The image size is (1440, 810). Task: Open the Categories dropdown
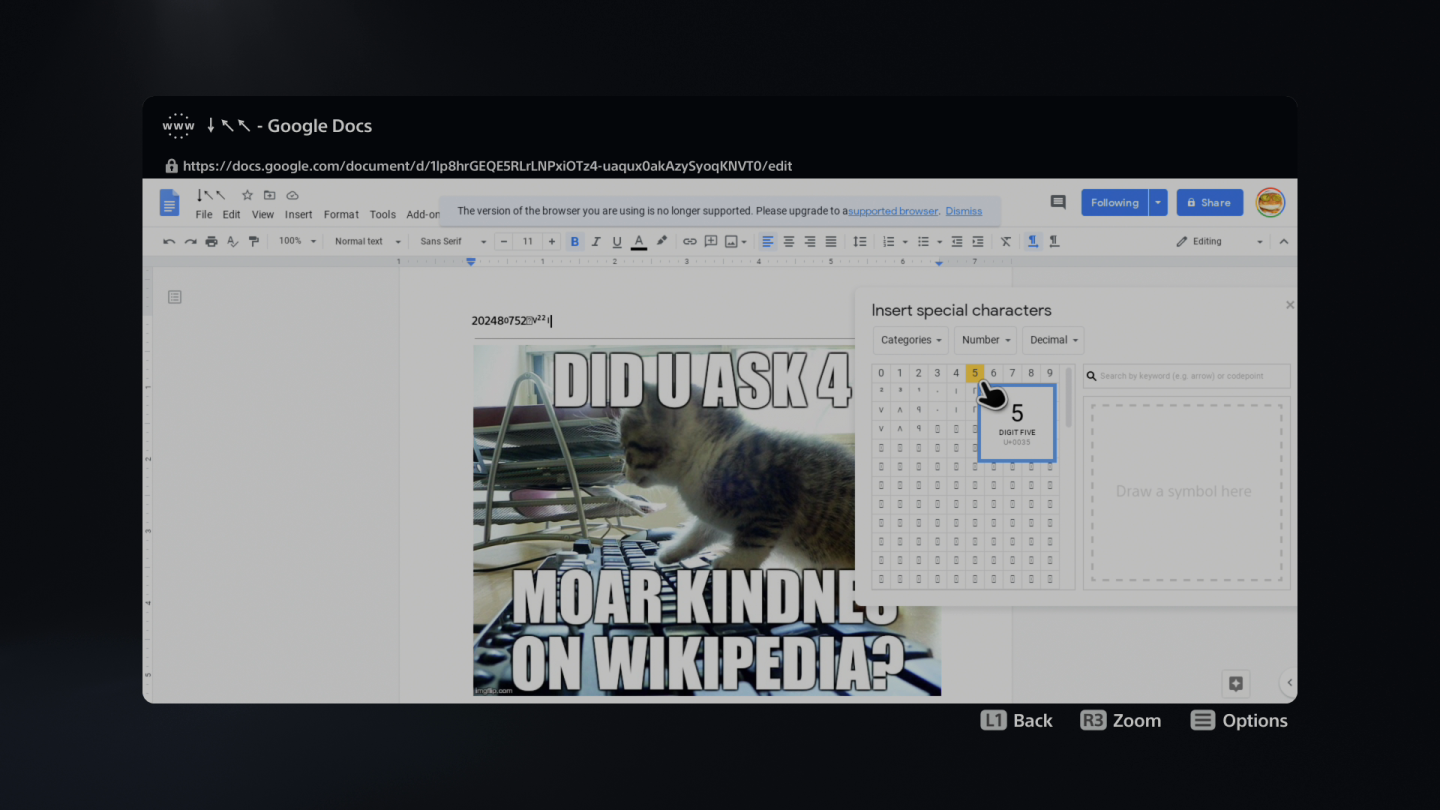[x=911, y=340]
